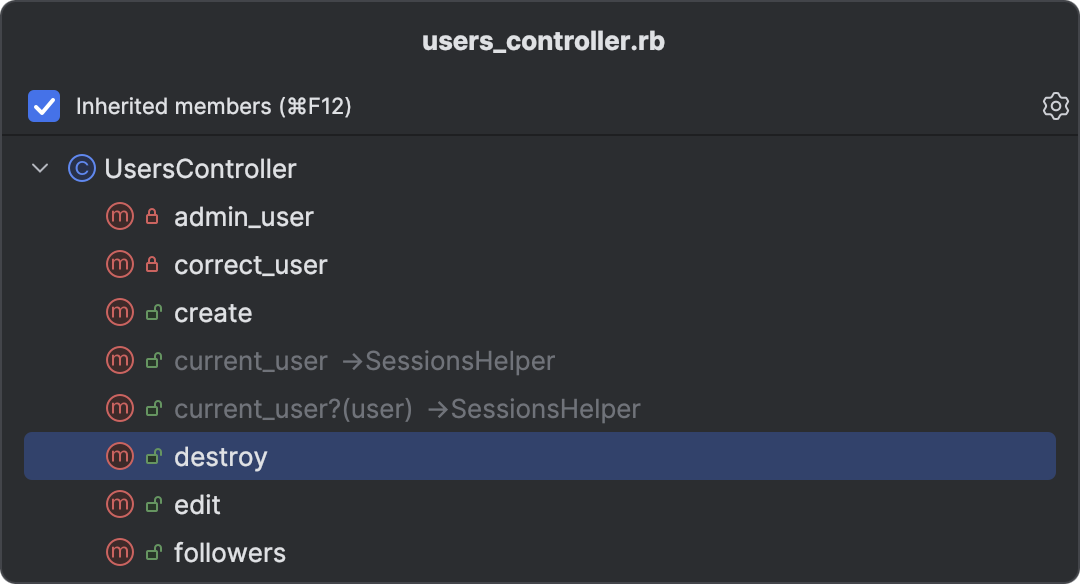This screenshot has width=1080, height=584.
Task: Click the method icon beside edit
Action: (x=120, y=505)
